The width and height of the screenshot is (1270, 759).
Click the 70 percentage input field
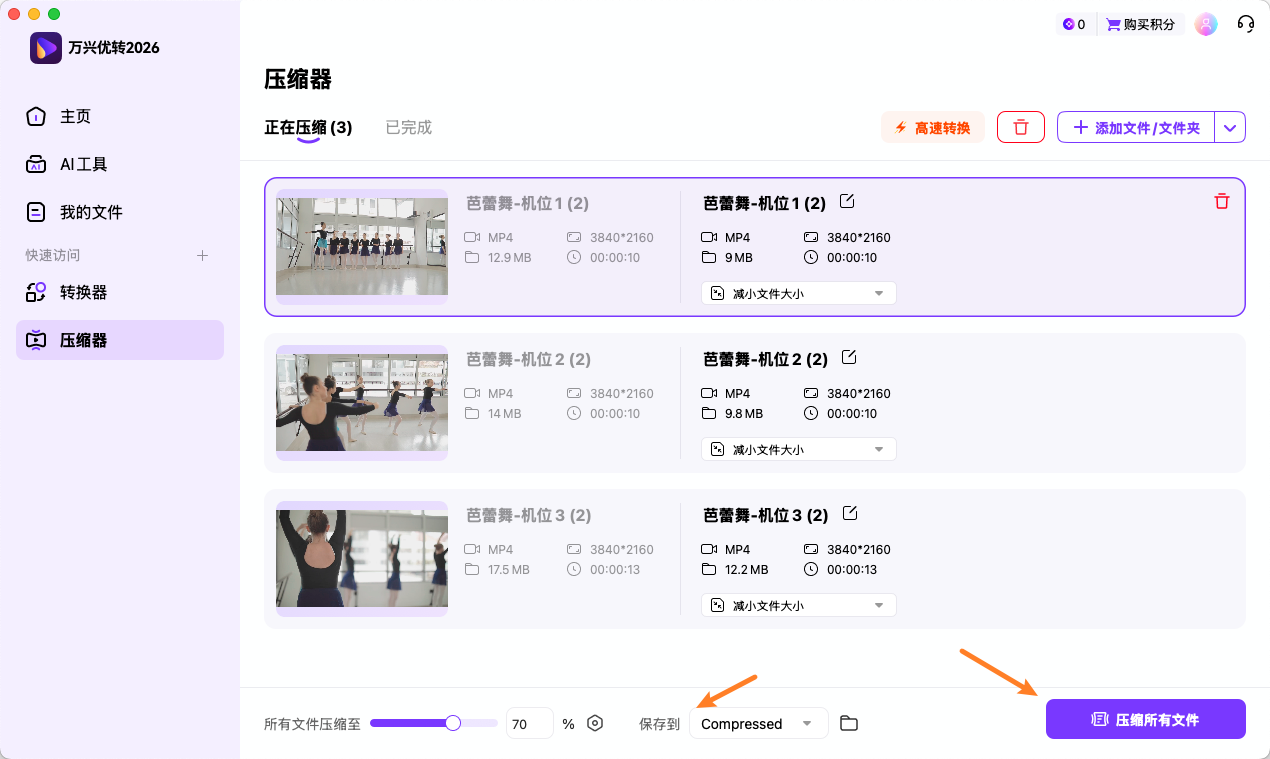pos(529,722)
